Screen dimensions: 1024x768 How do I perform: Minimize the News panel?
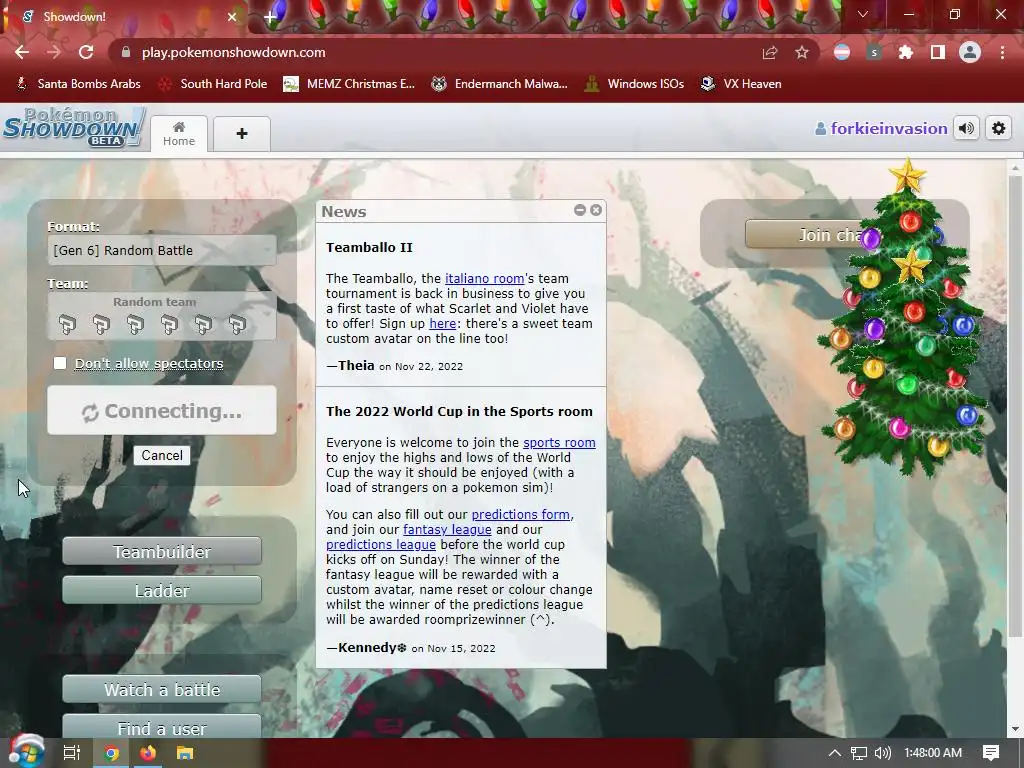[579, 210]
